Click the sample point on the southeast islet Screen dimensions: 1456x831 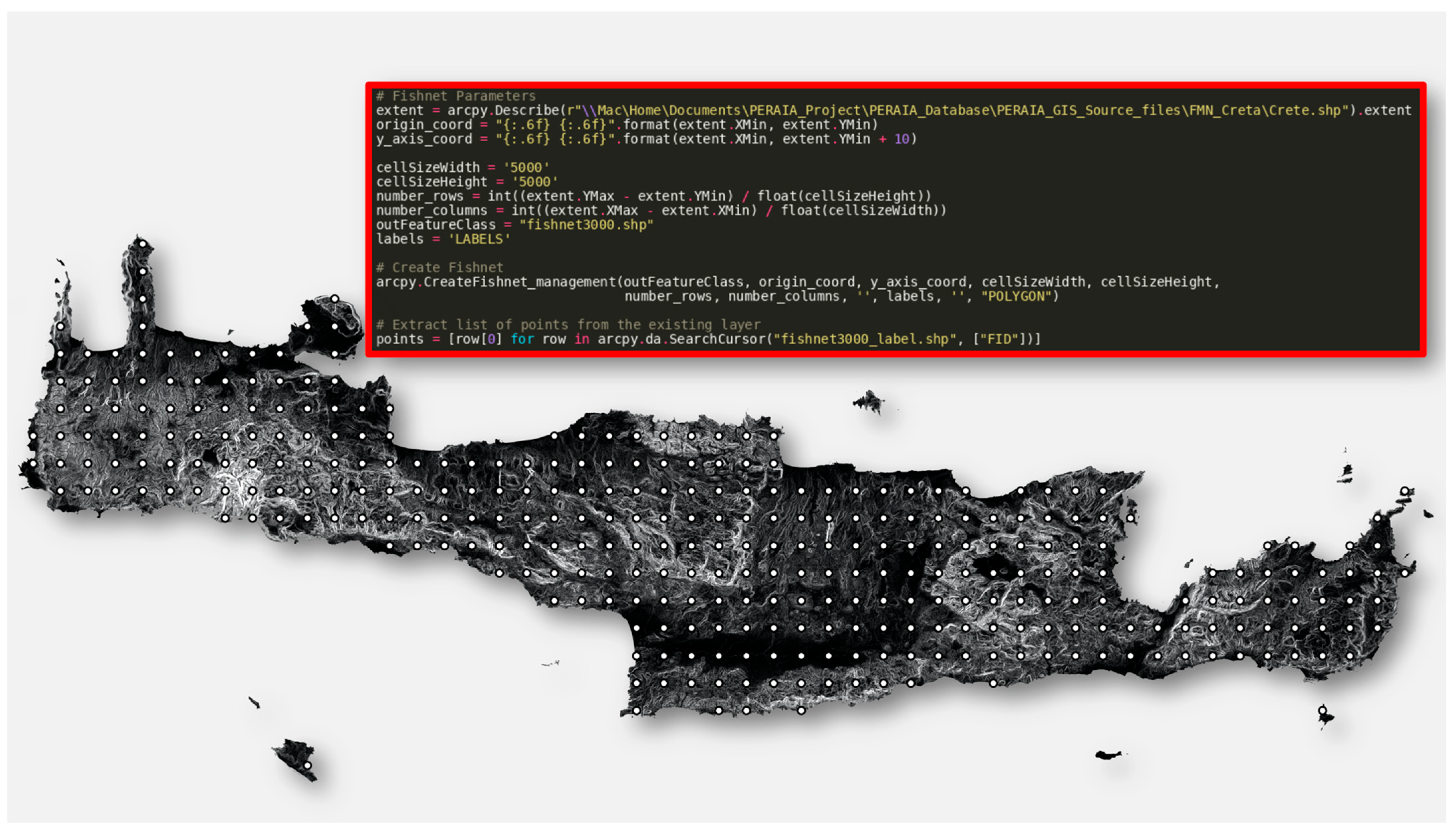tap(1322, 711)
